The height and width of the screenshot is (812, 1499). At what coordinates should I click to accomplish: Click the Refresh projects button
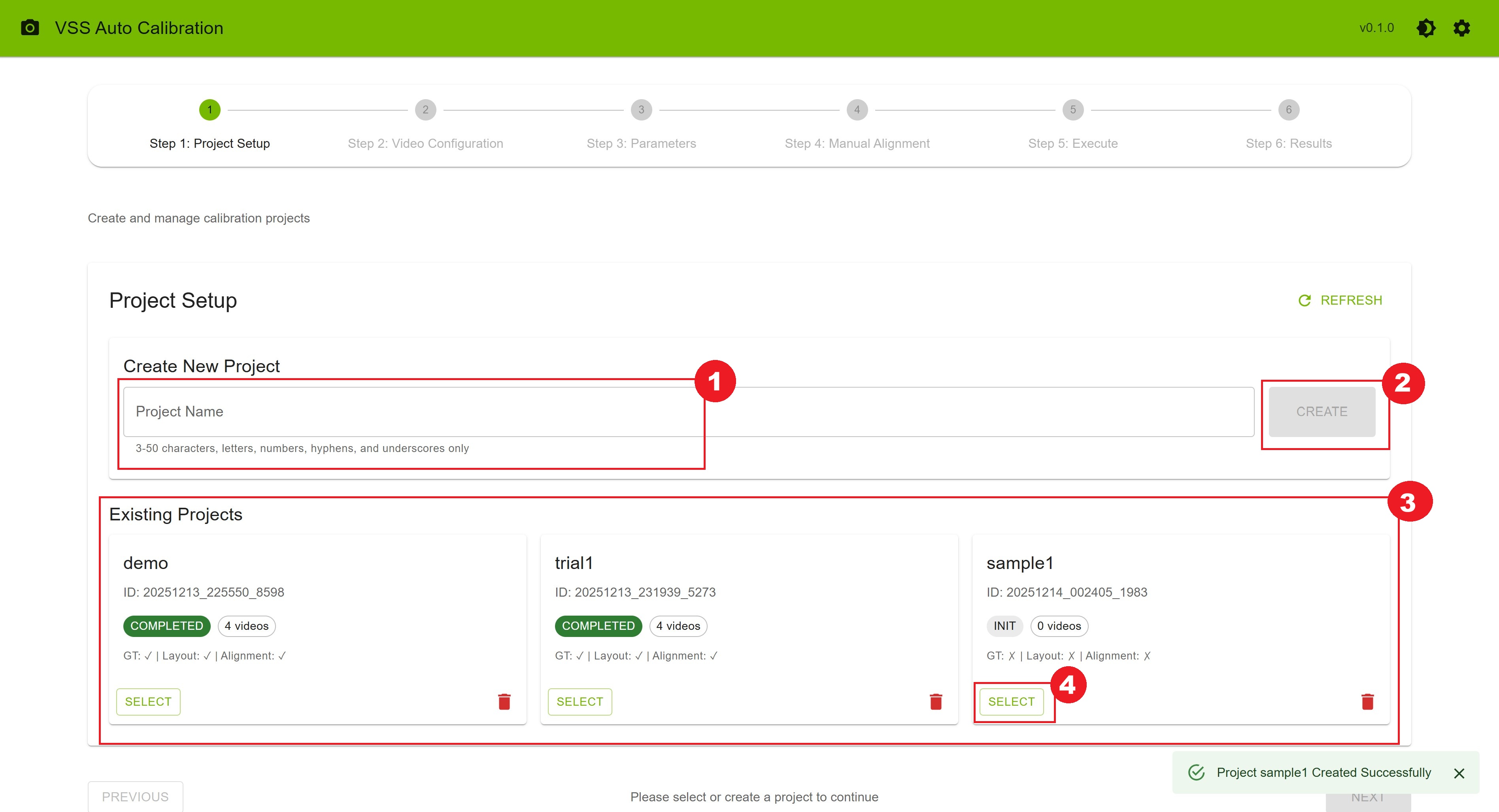pyautogui.click(x=1340, y=300)
